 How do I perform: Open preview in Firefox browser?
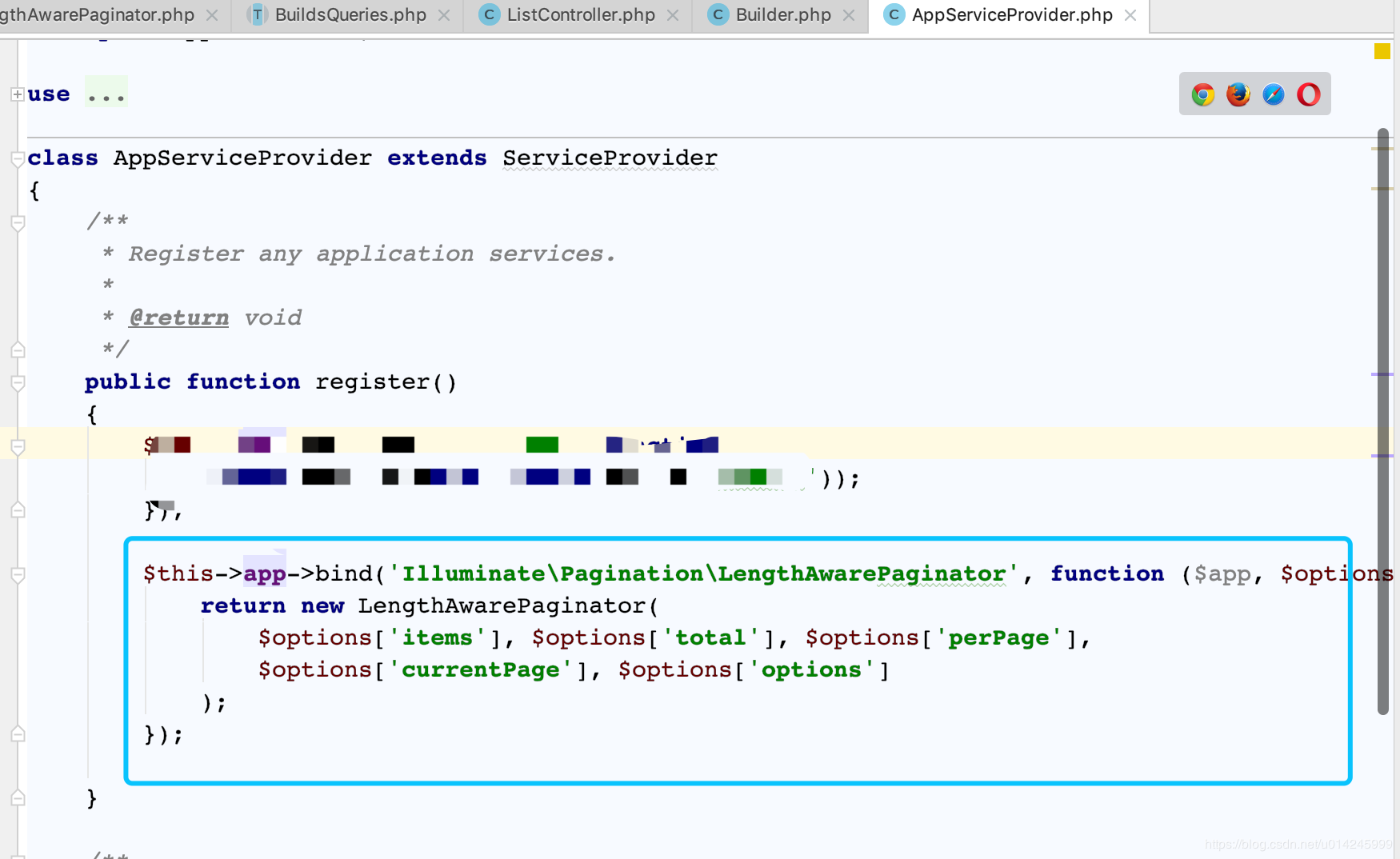pyautogui.click(x=1238, y=94)
